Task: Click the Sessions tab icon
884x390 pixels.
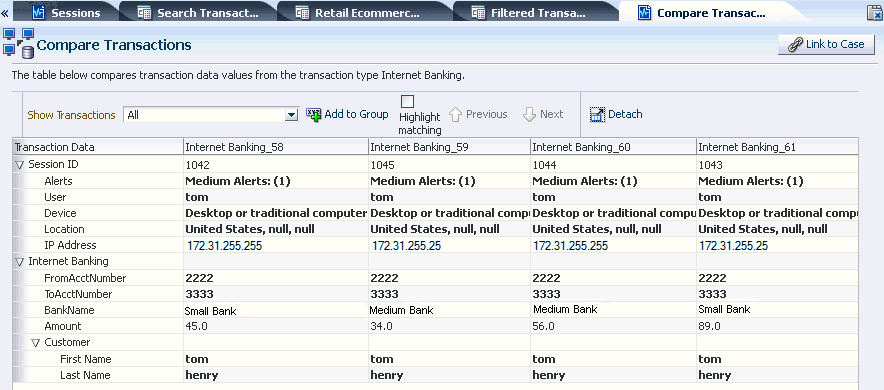Action: point(38,12)
